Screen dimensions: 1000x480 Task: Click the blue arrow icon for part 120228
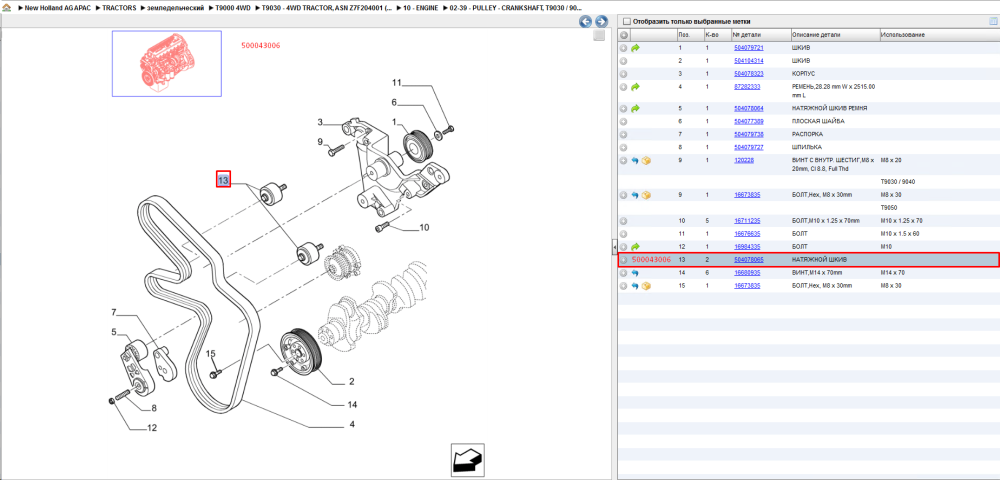pos(635,161)
